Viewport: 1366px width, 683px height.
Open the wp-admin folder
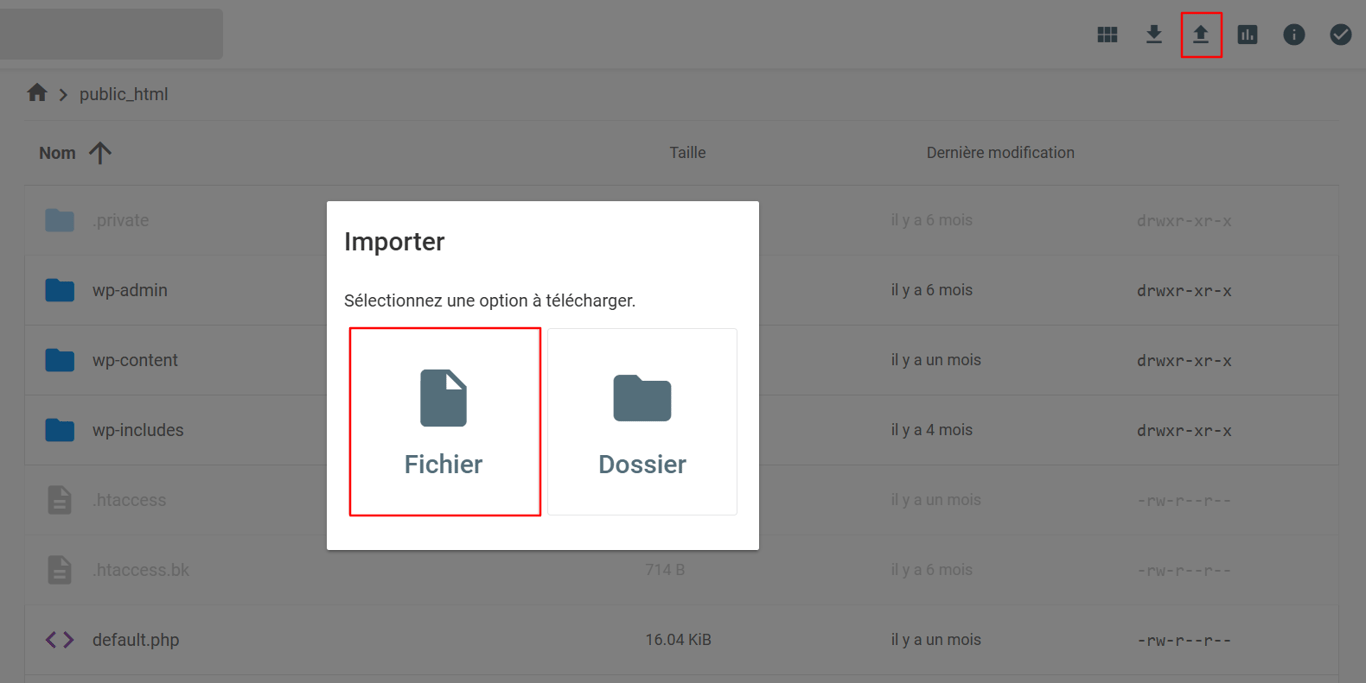pyautogui.click(x=132, y=290)
